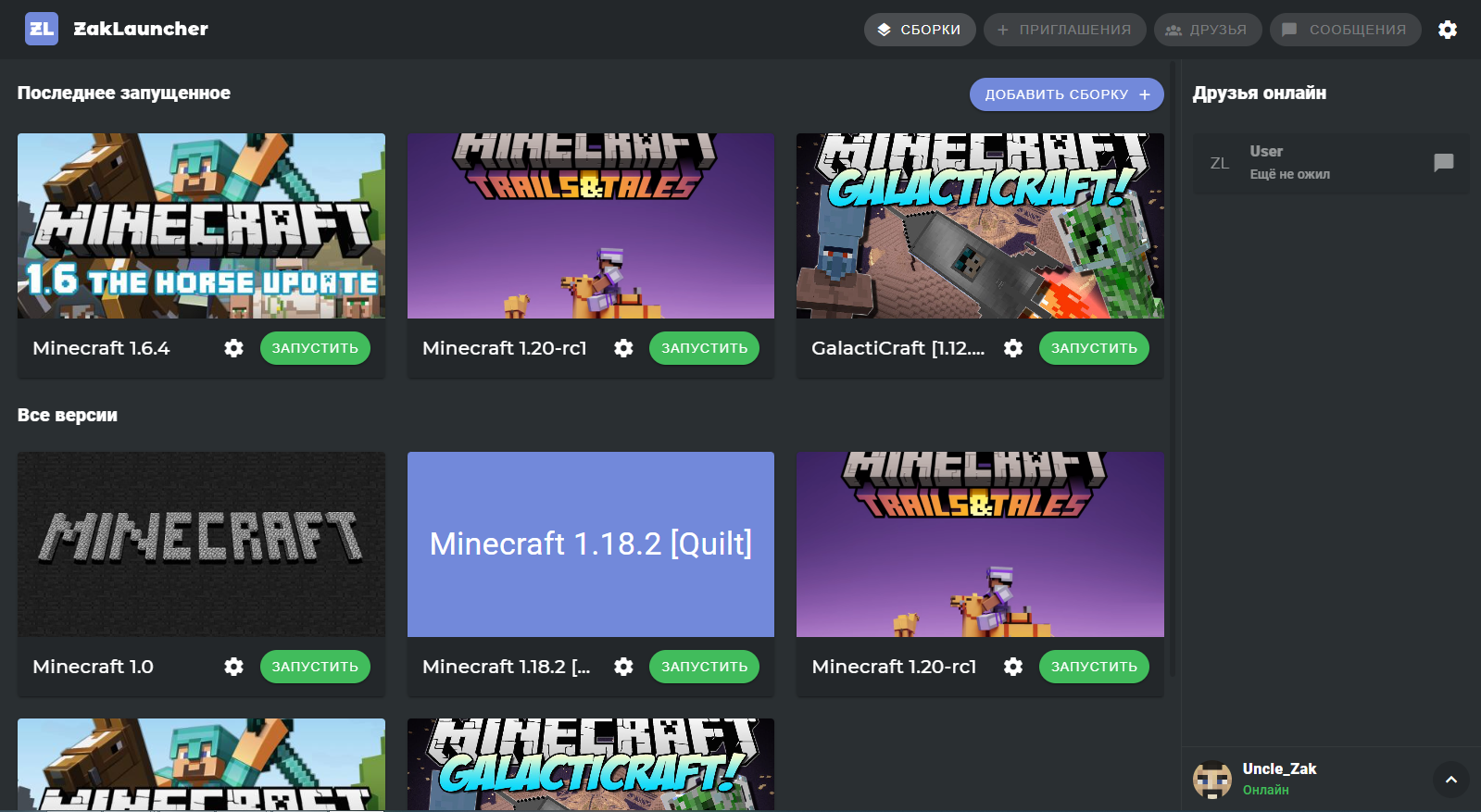This screenshot has width=1481, height=812.
Task: Click Uncle_Zak profile avatar
Action: (1212, 780)
